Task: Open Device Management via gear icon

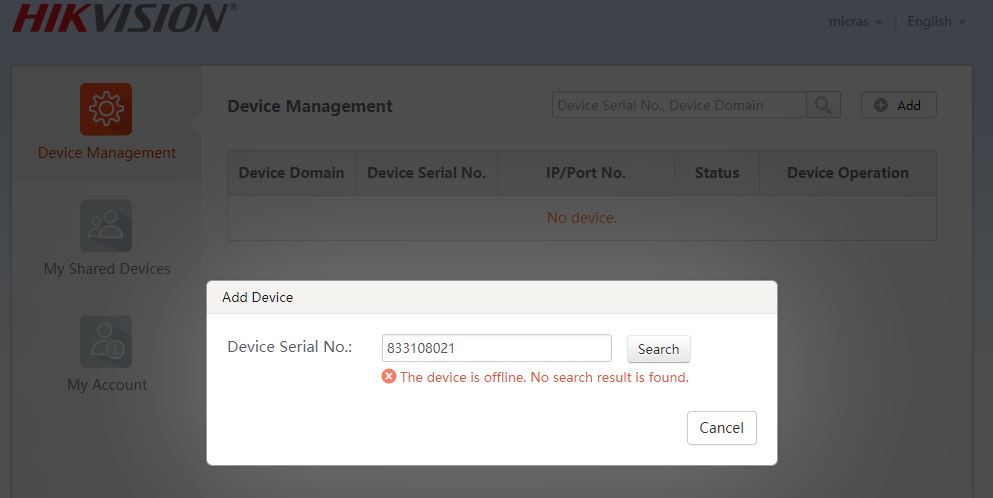Action: tap(106, 109)
